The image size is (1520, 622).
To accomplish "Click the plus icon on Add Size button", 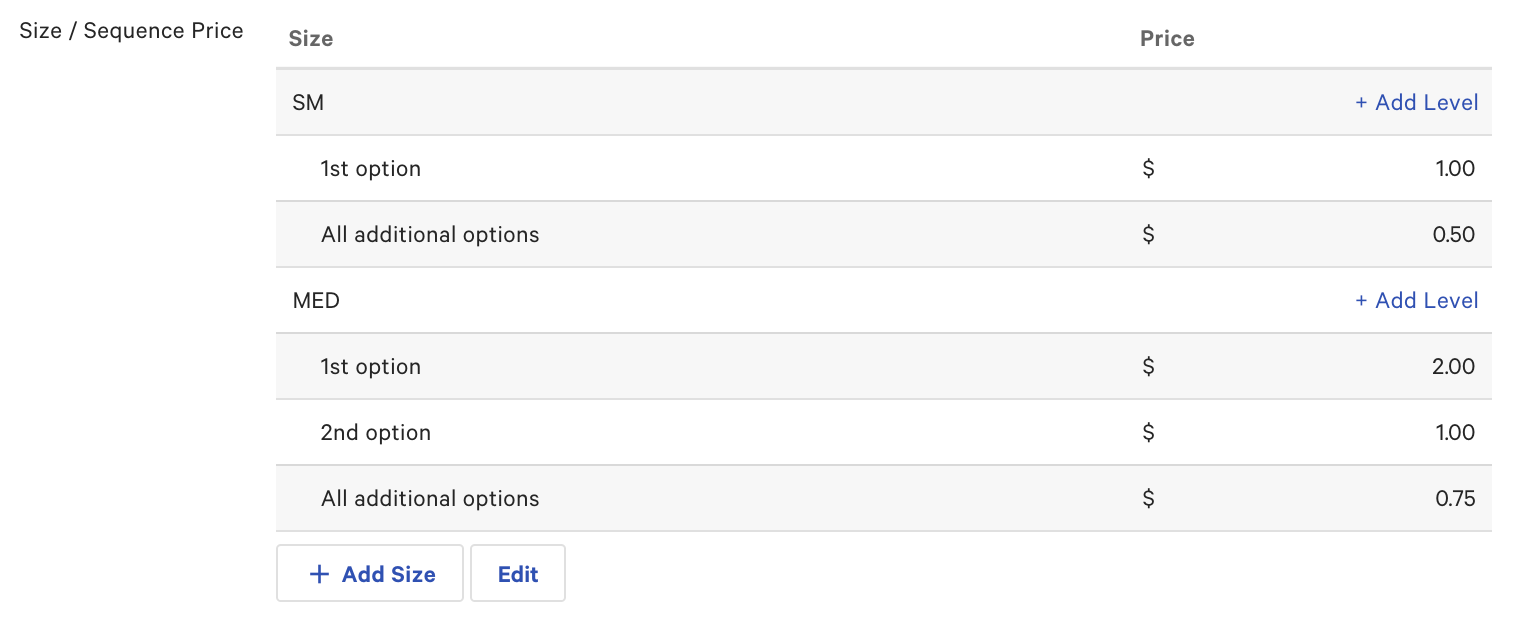I will click(320, 573).
